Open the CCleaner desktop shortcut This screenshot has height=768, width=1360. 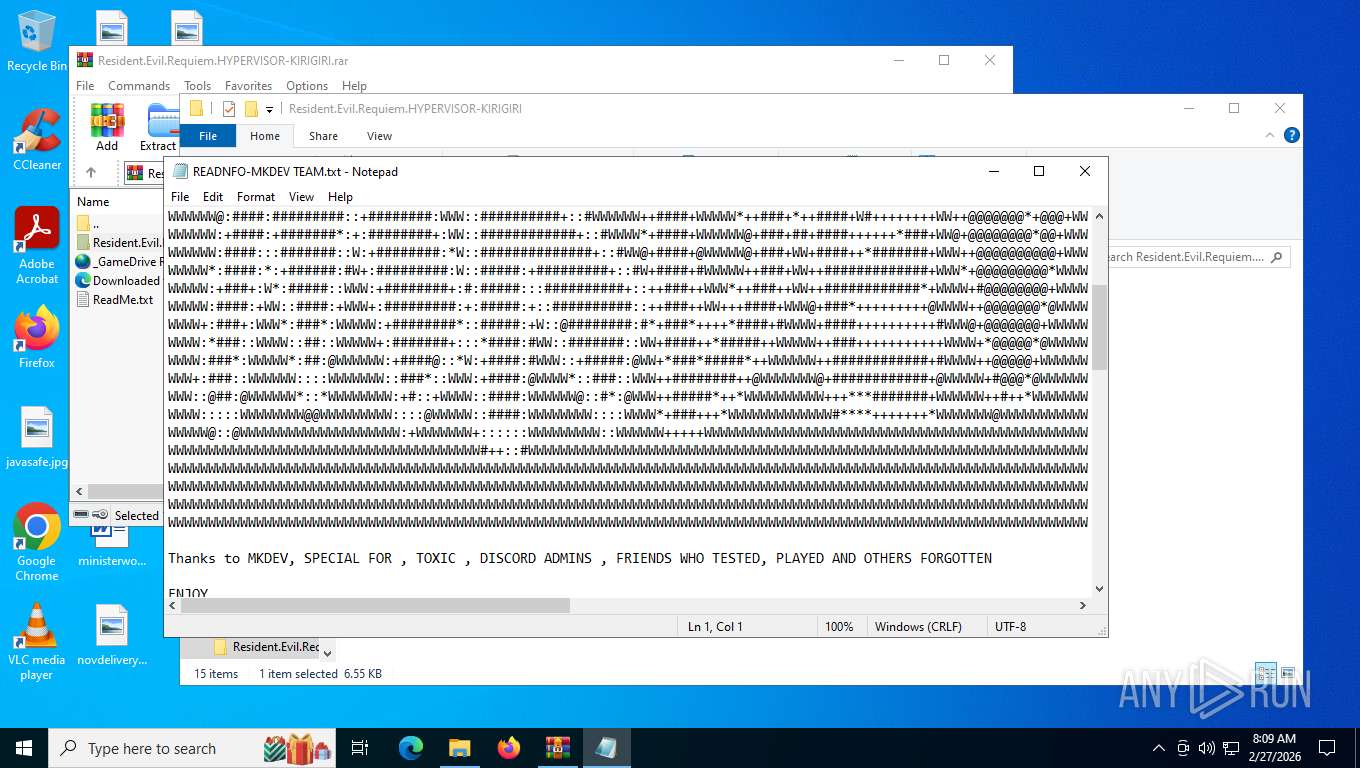click(37, 140)
